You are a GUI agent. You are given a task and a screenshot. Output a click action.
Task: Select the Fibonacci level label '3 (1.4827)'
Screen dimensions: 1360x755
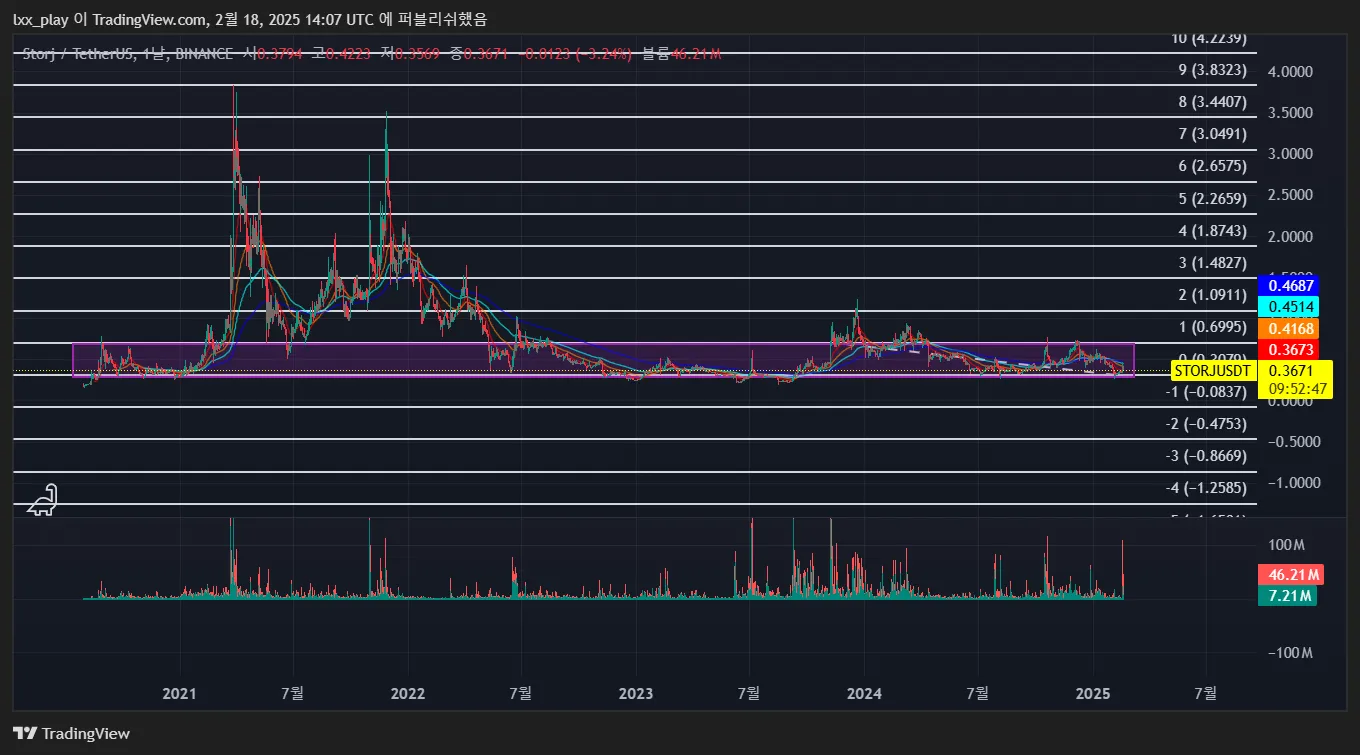[1213, 263]
